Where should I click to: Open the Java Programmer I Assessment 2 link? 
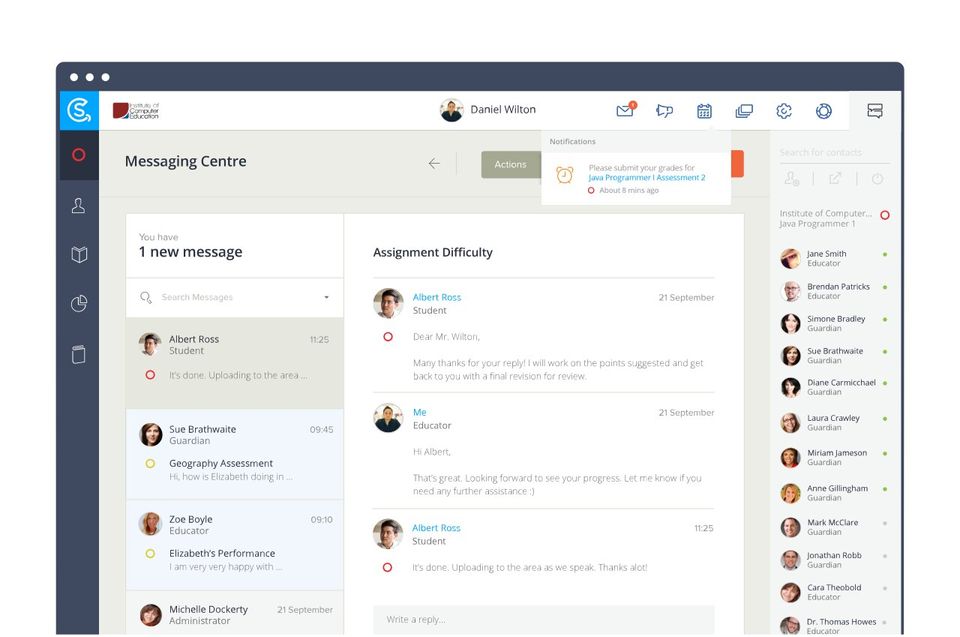coord(647,178)
